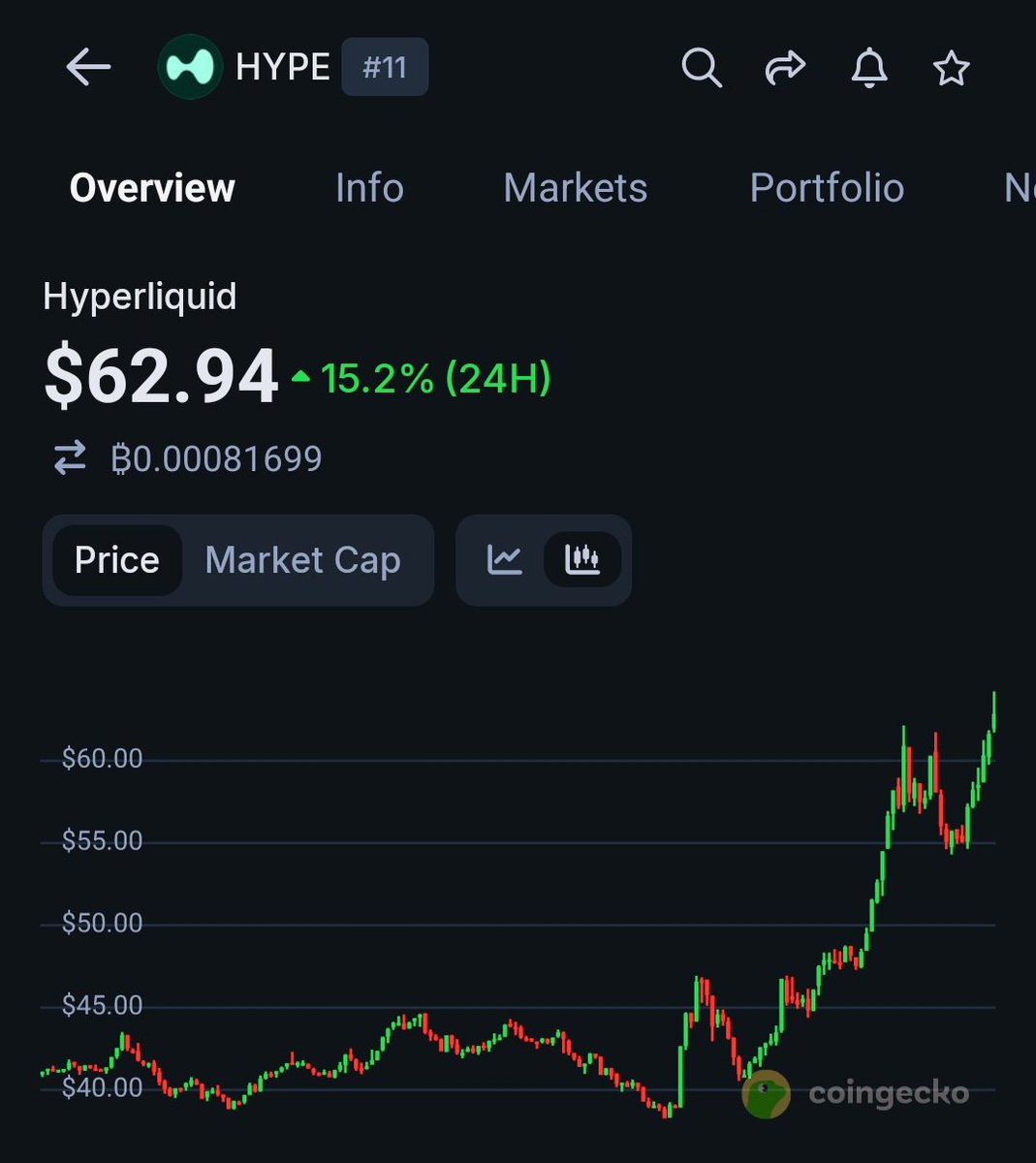This screenshot has width=1036, height=1163.
Task: Open the Info tab
Action: (369, 188)
